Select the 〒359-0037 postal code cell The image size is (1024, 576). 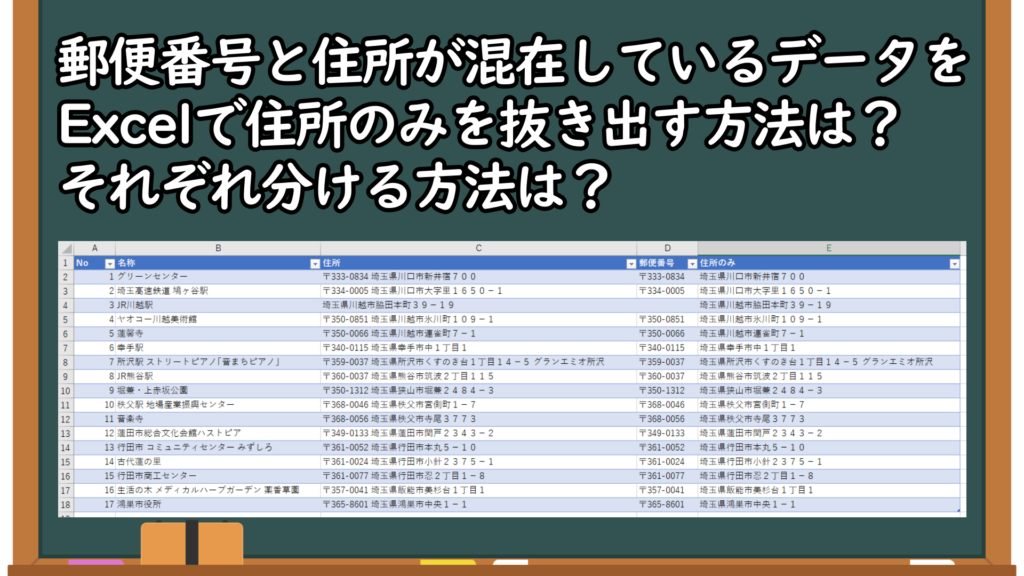[667, 362]
